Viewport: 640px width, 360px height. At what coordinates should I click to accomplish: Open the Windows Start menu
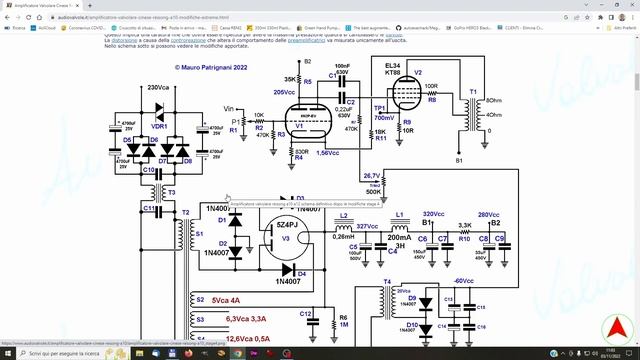[x=7, y=353]
